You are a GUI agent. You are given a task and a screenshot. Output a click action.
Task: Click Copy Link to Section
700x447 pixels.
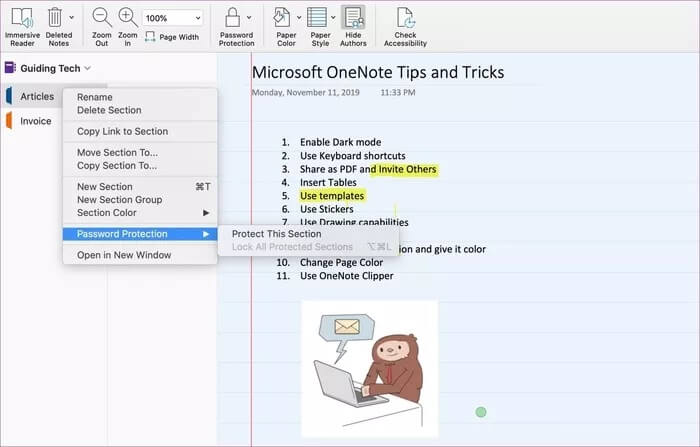122,131
